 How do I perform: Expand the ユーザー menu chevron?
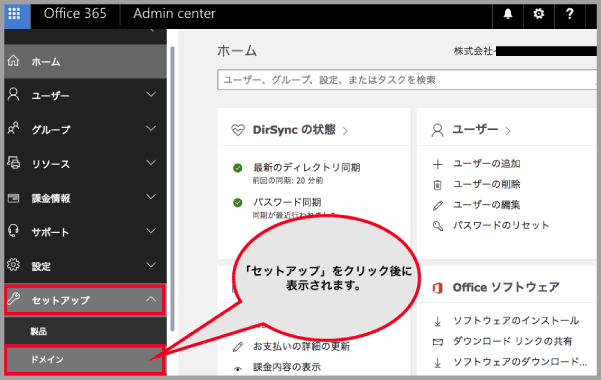point(151,94)
